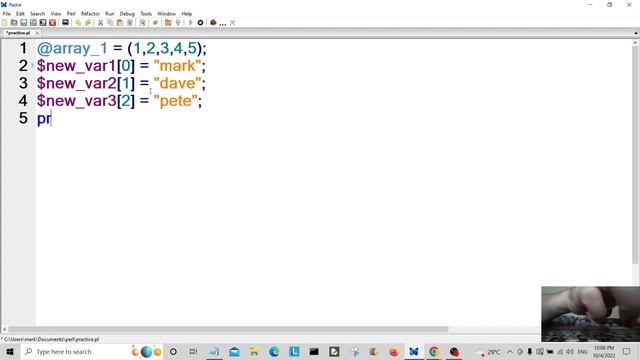Image resolution: width=640 pixels, height=360 pixels.
Task: Open the Perl menu
Action: pyautogui.click(x=71, y=13)
